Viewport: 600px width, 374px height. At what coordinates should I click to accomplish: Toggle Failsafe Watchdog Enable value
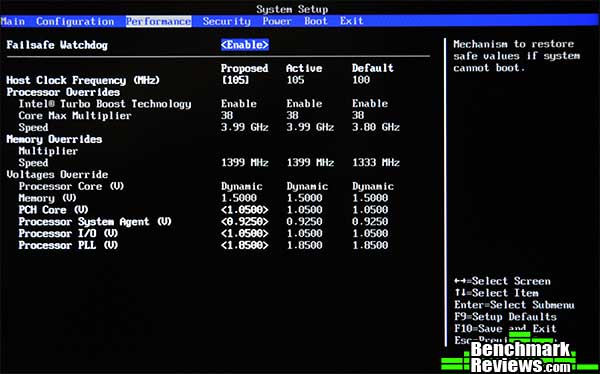click(245, 45)
